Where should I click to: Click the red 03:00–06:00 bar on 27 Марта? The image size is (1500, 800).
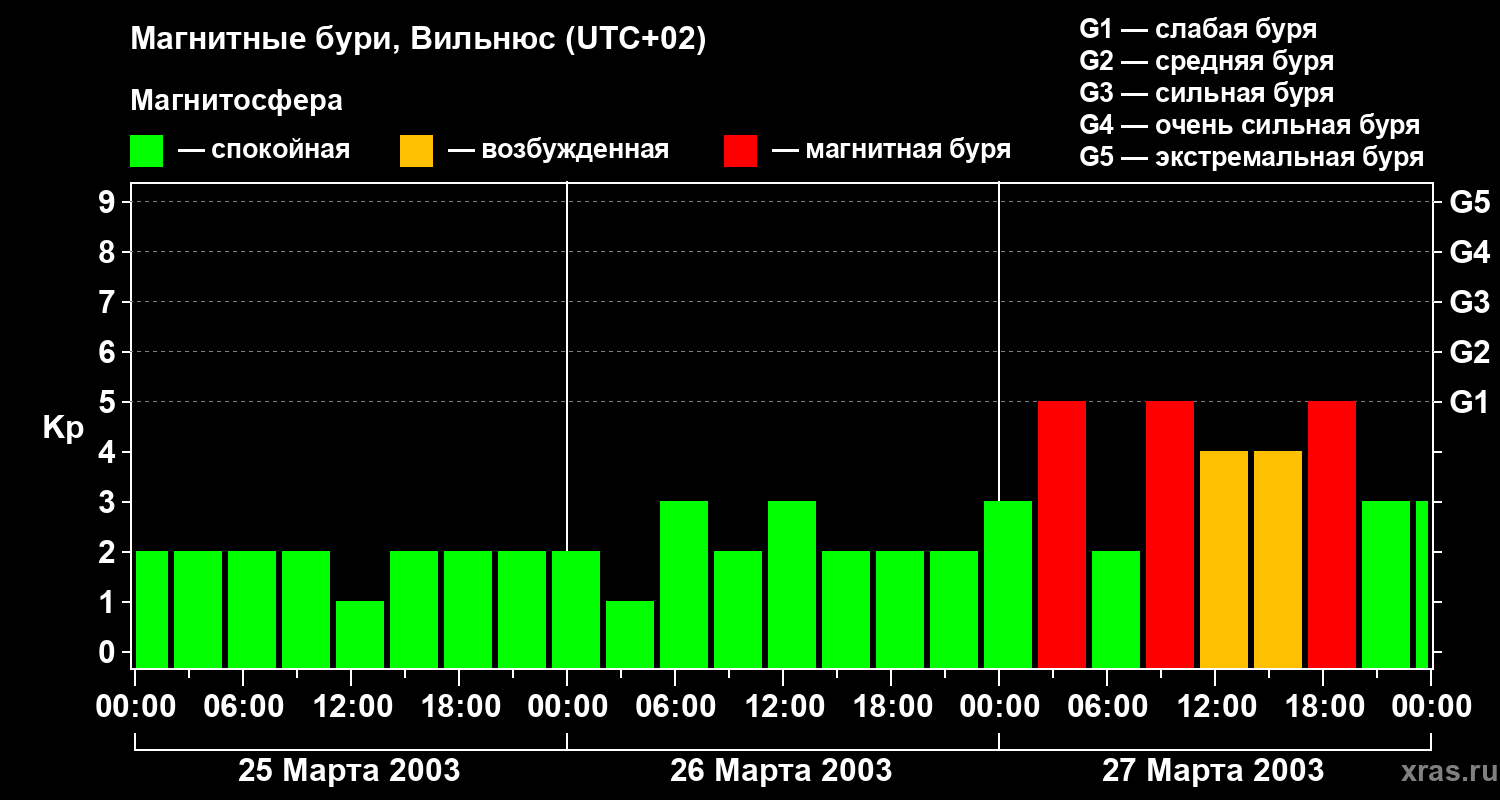tap(1062, 534)
